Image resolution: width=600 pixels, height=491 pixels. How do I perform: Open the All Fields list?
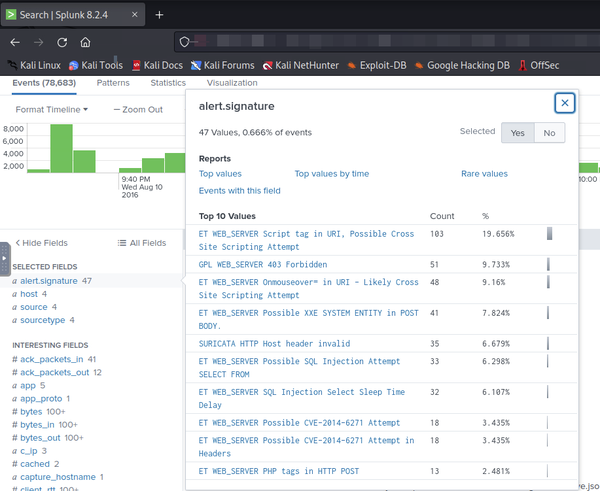(x=141, y=243)
